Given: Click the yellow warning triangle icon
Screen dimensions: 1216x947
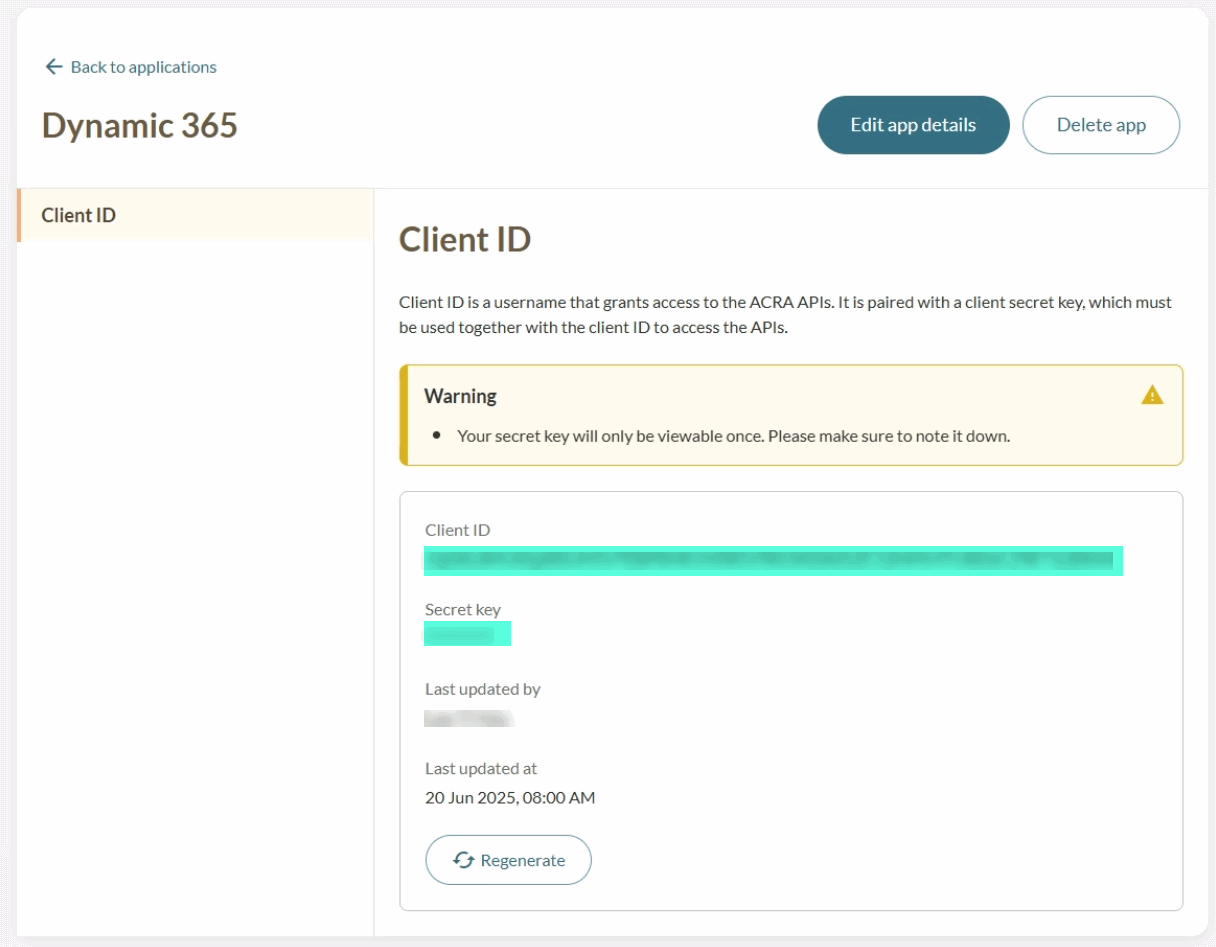Looking at the screenshot, I should click(1152, 395).
